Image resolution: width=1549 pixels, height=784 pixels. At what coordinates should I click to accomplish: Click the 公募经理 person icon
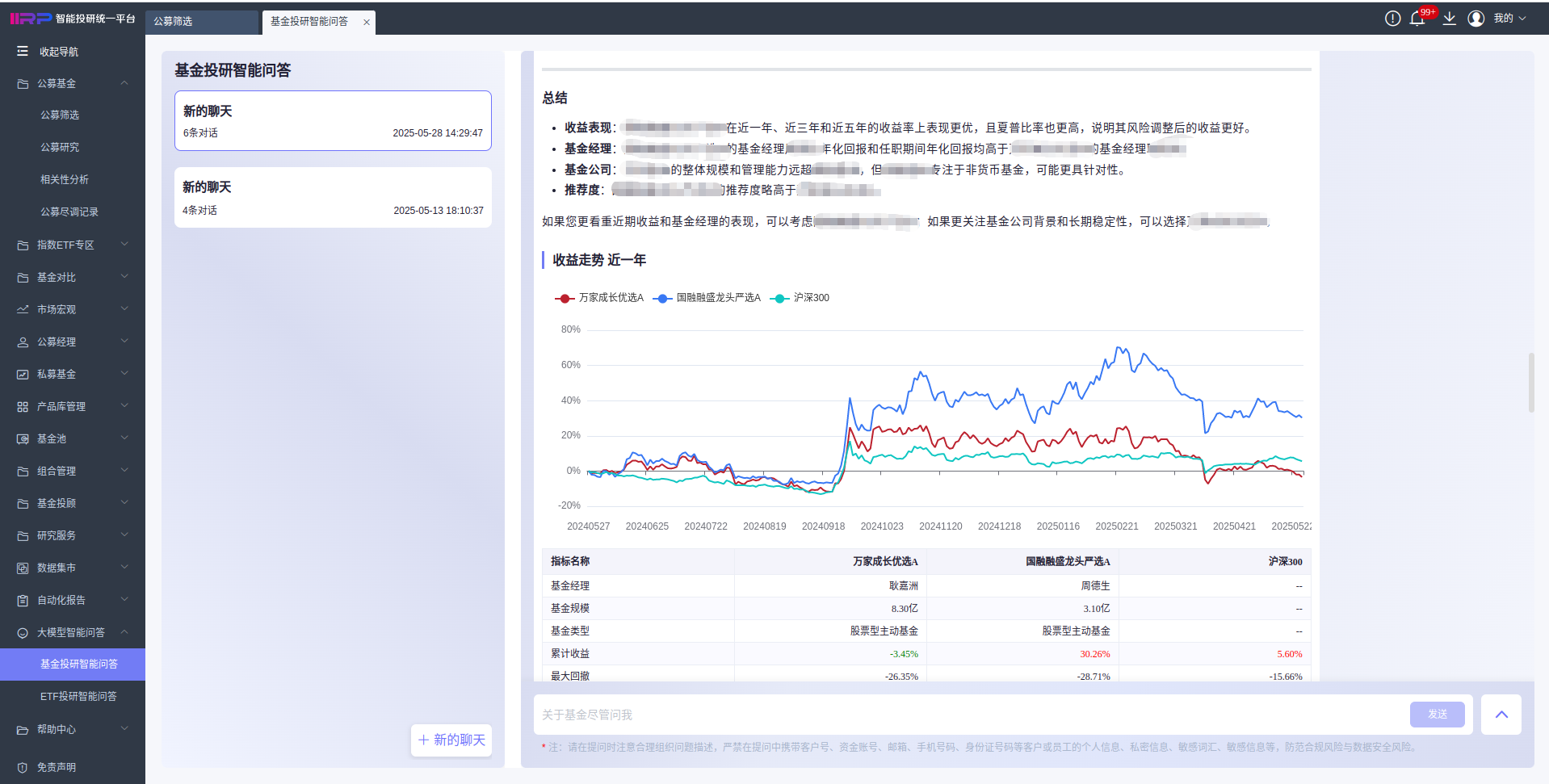pos(23,342)
